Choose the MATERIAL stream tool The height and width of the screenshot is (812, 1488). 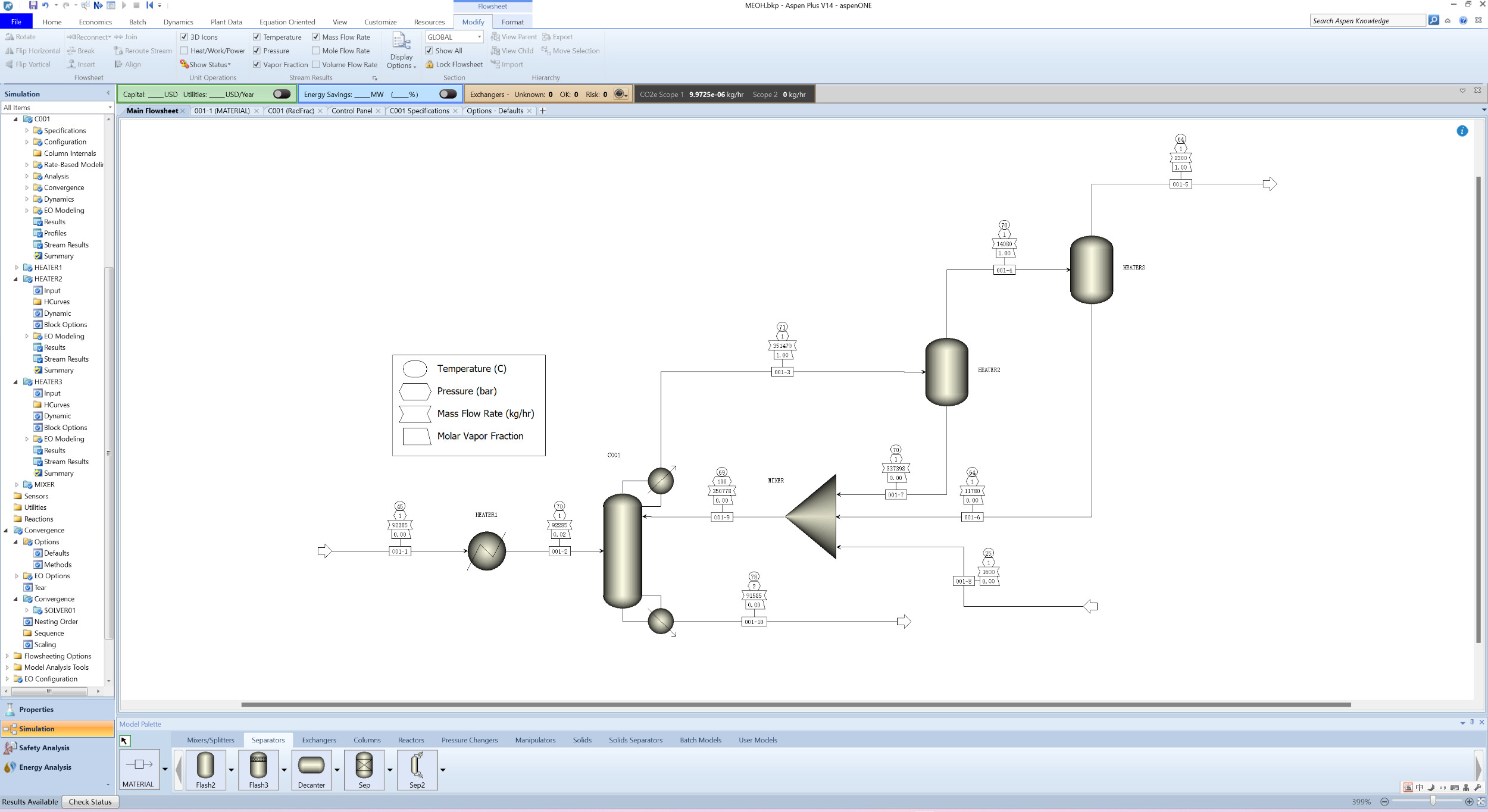(139, 770)
